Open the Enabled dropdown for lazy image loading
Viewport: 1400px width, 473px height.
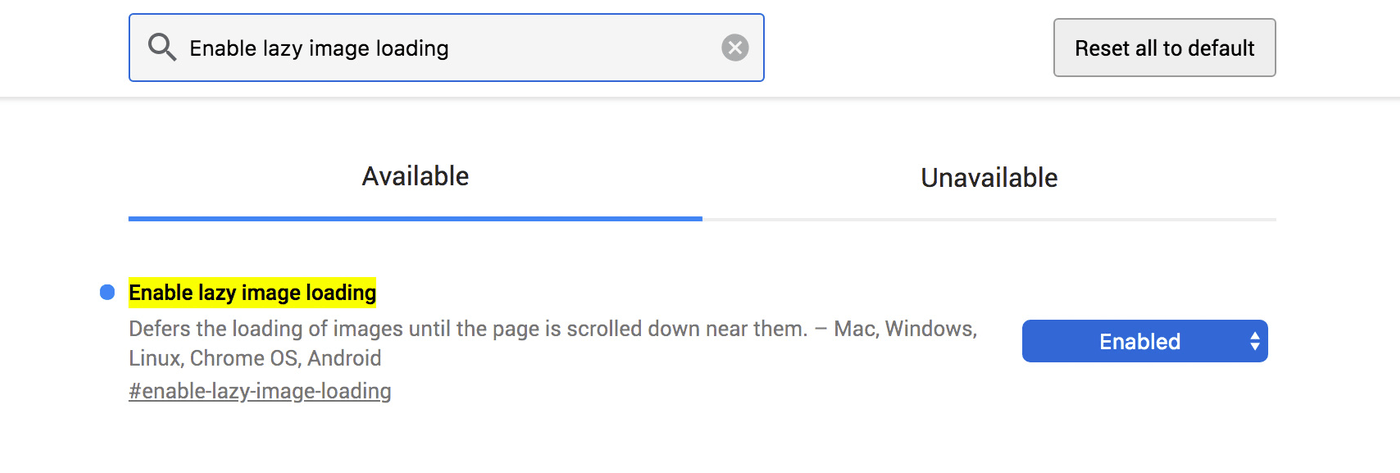click(x=1145, y=341)
